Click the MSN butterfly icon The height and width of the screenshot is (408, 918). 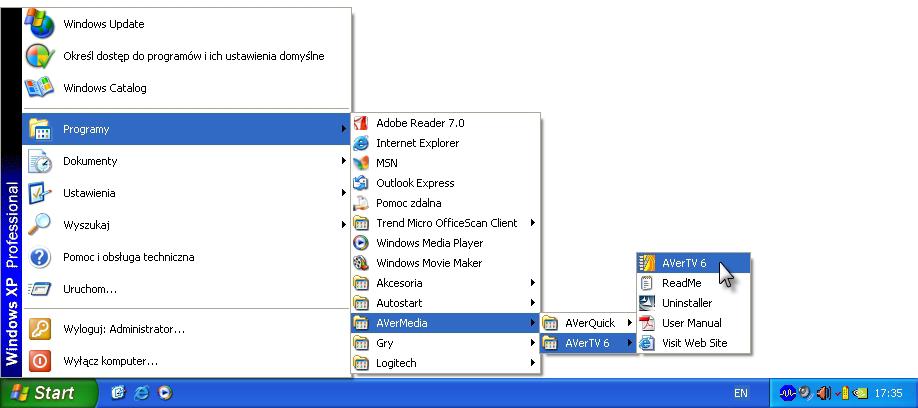point(361,163)
